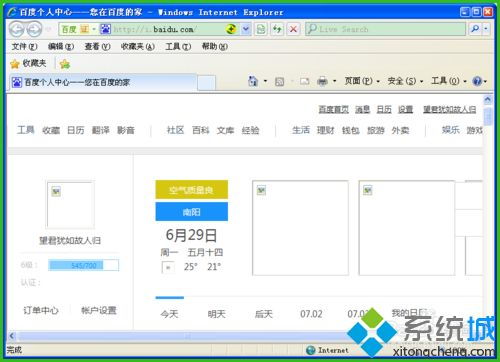Click 百科 in the navigation row

pyautogui.click(x=201, y=130)
